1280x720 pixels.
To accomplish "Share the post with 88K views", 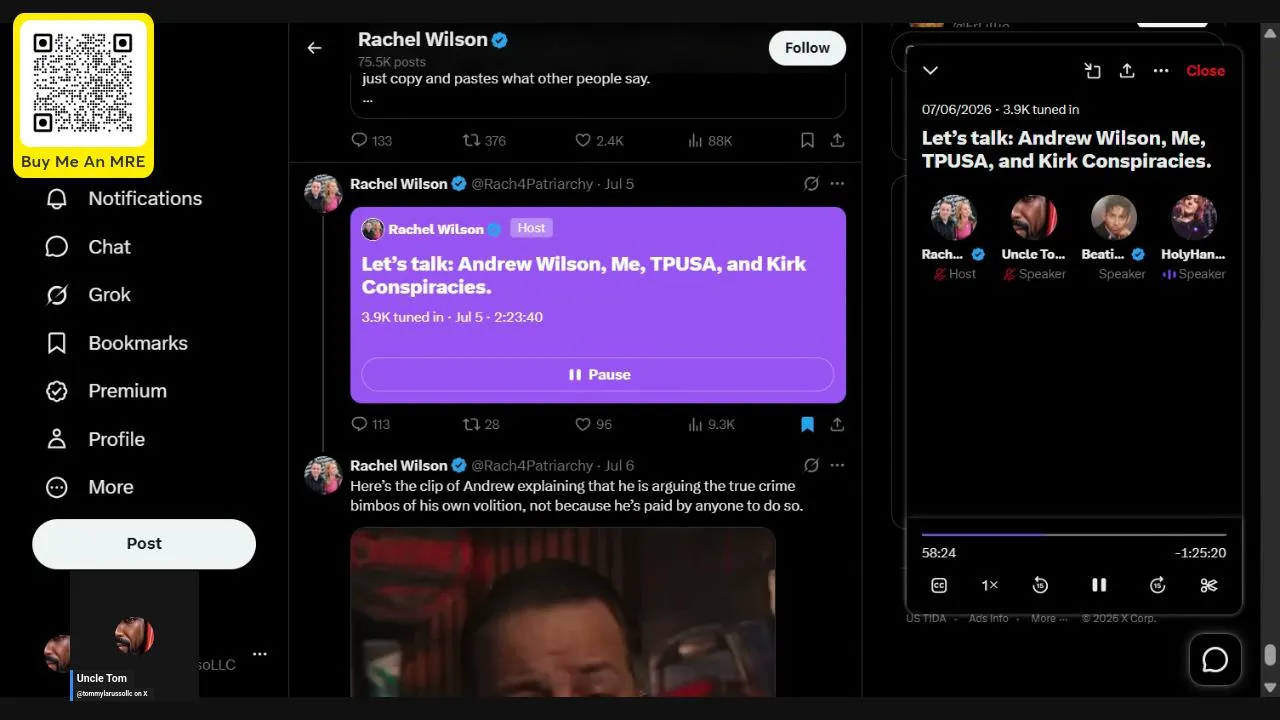I will 837,141.
